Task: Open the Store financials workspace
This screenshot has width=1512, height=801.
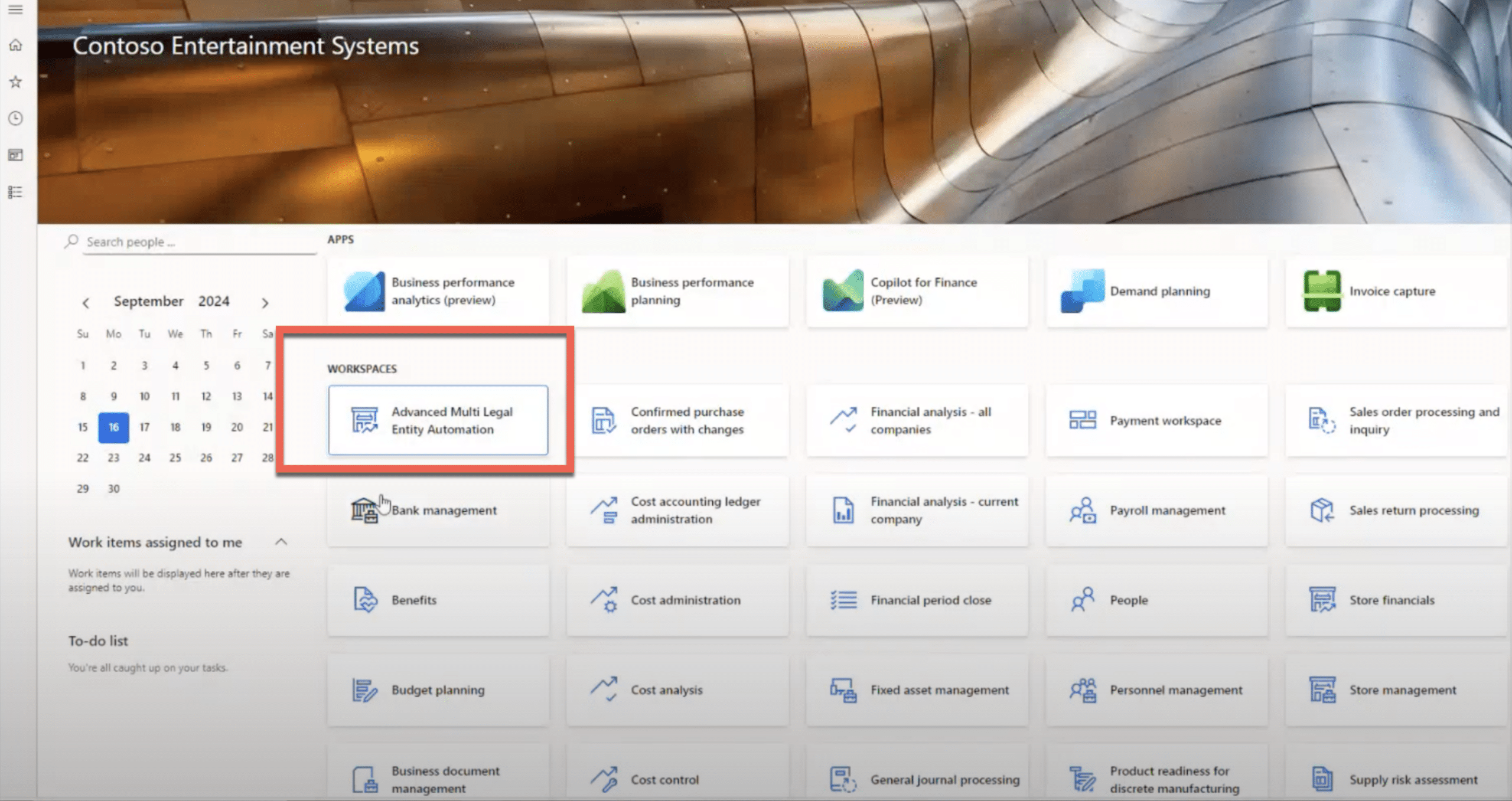Action: [1396, 600]
